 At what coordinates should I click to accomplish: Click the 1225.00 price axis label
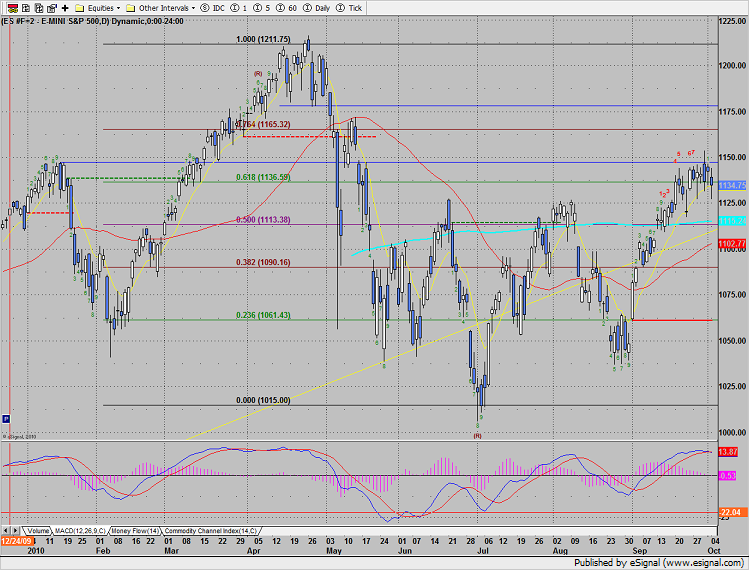(732, 21)
